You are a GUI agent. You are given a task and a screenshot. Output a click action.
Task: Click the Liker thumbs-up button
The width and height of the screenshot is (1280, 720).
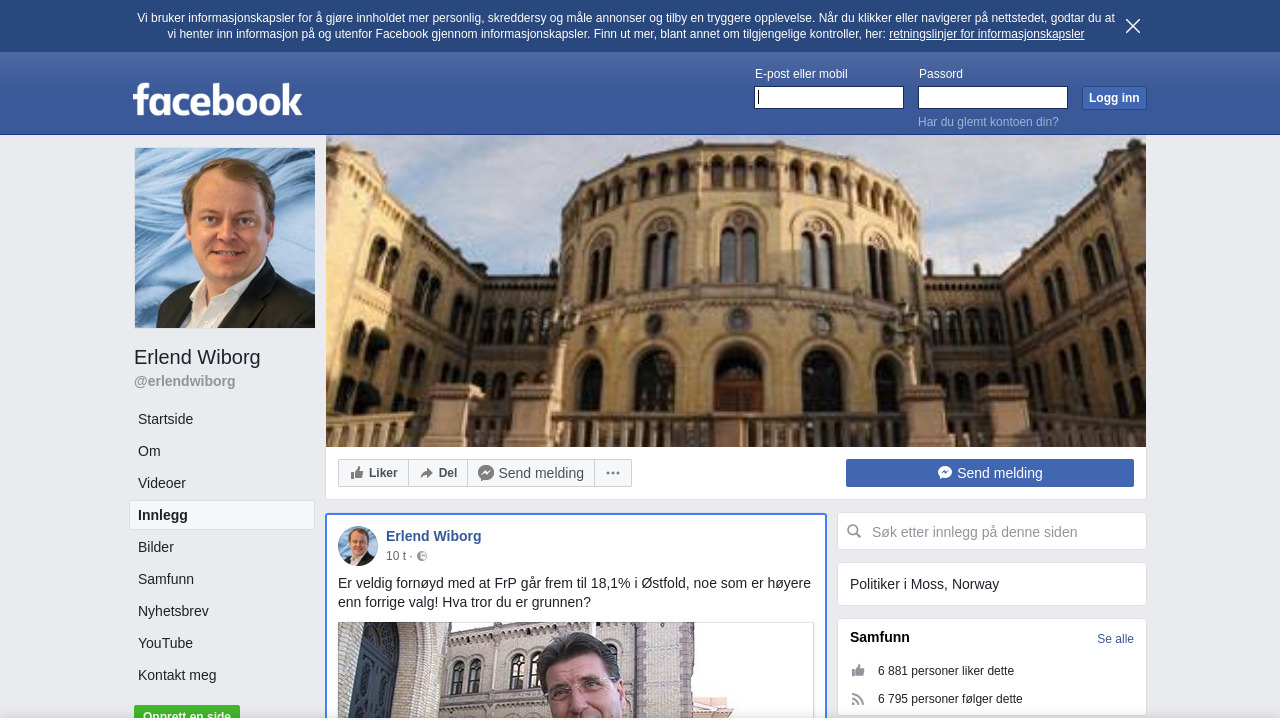click(374, 473)
